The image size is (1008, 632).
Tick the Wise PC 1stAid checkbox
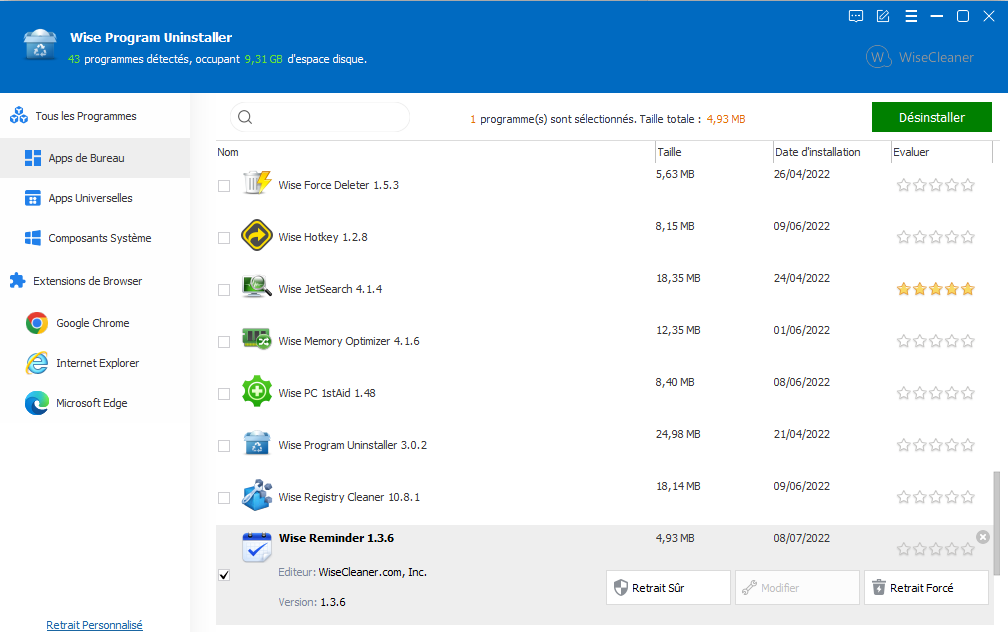[224, 394]
